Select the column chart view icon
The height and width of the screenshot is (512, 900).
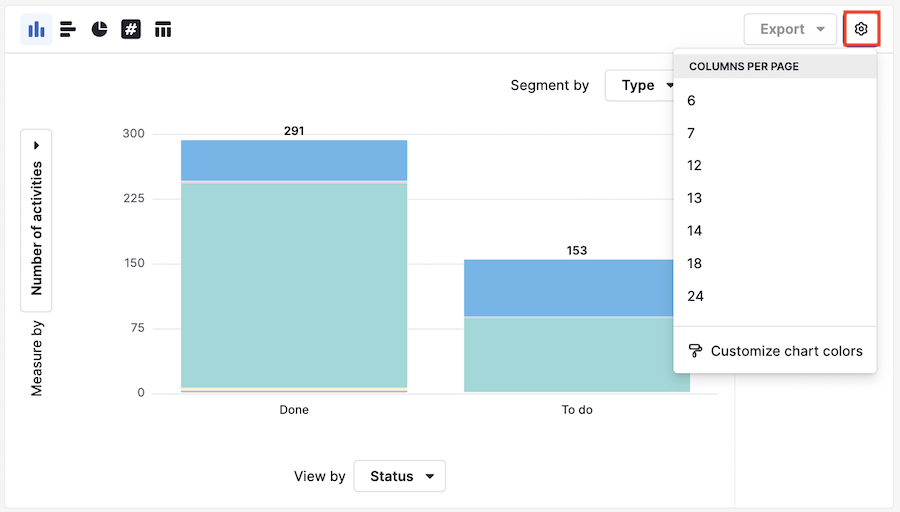[36, 29]
